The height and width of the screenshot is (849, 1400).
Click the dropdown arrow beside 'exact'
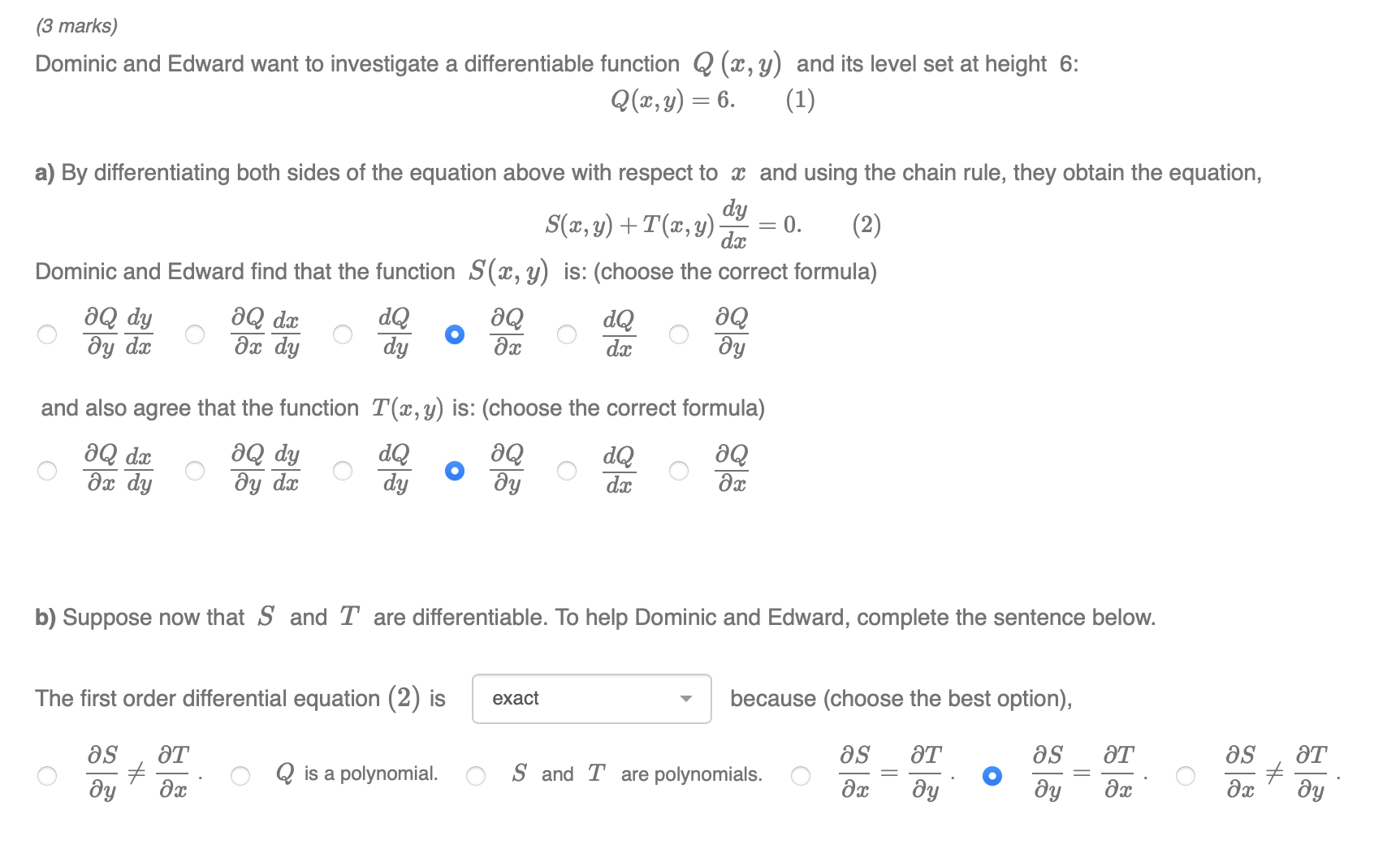(686, 698)
